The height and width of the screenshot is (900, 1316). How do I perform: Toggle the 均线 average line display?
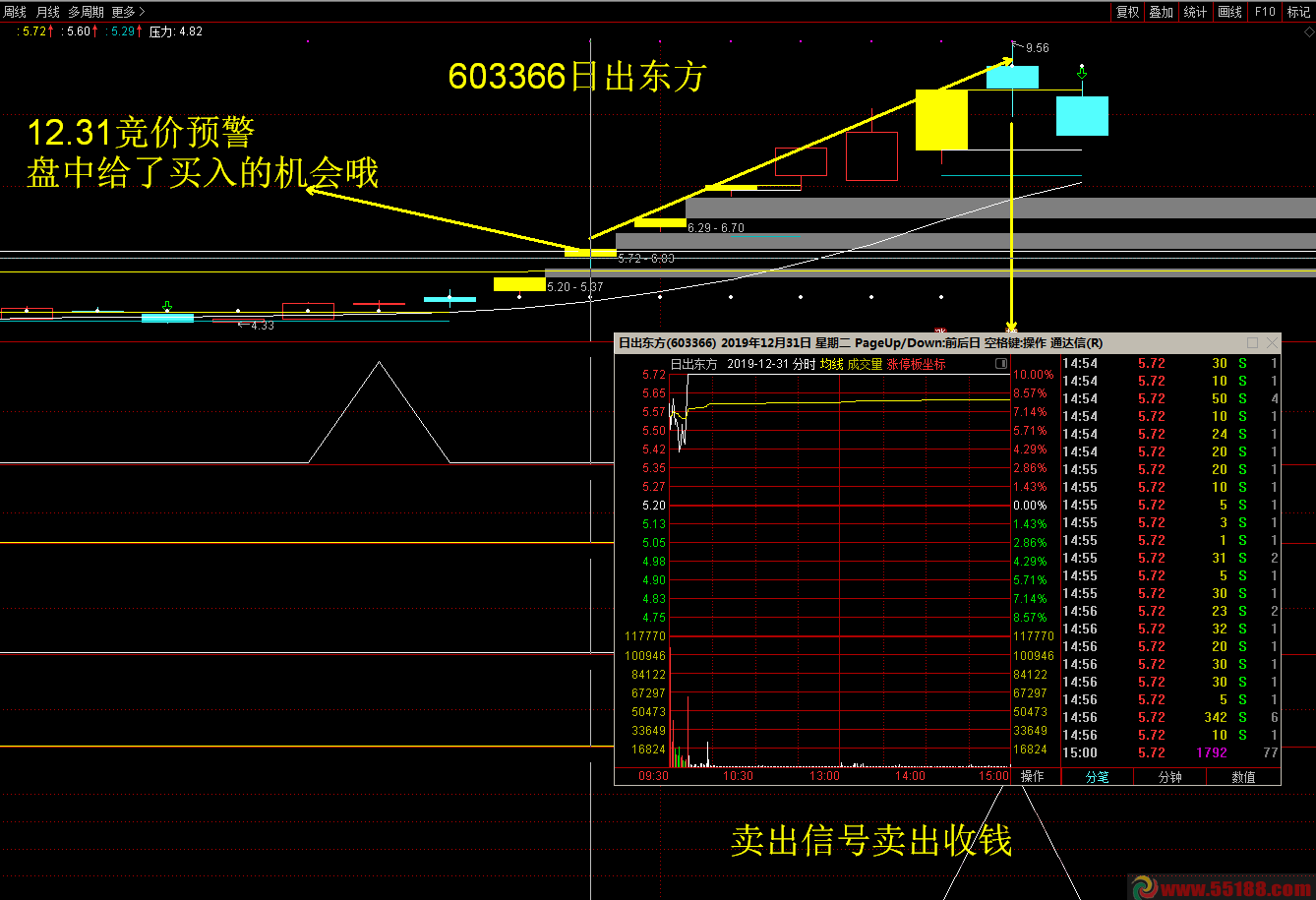[831, 364]
